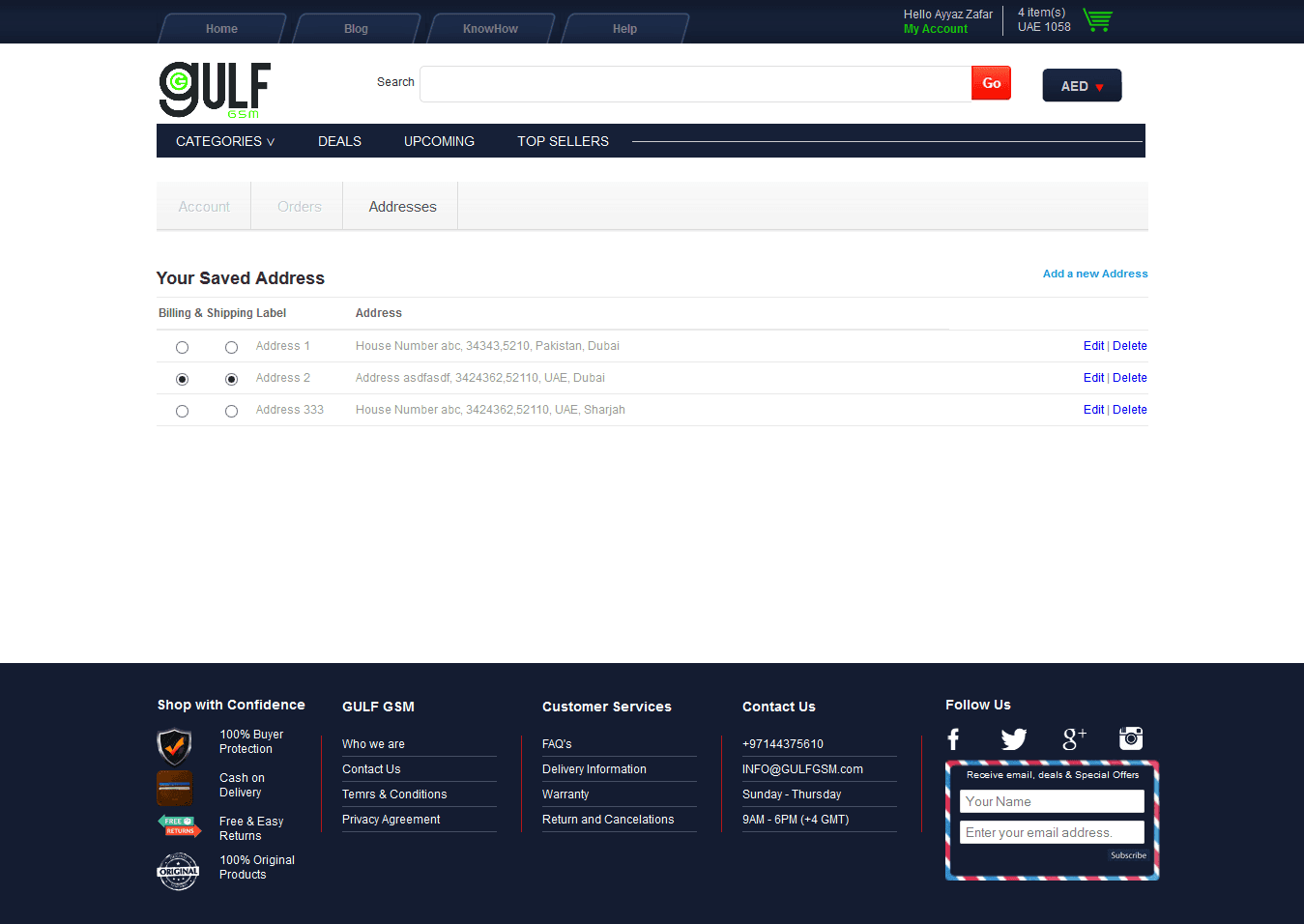The height and width of the screenshot is (924, 1304).
Task: Edit Address 2
Action: pyautogui.click(x=1093, y=378)
